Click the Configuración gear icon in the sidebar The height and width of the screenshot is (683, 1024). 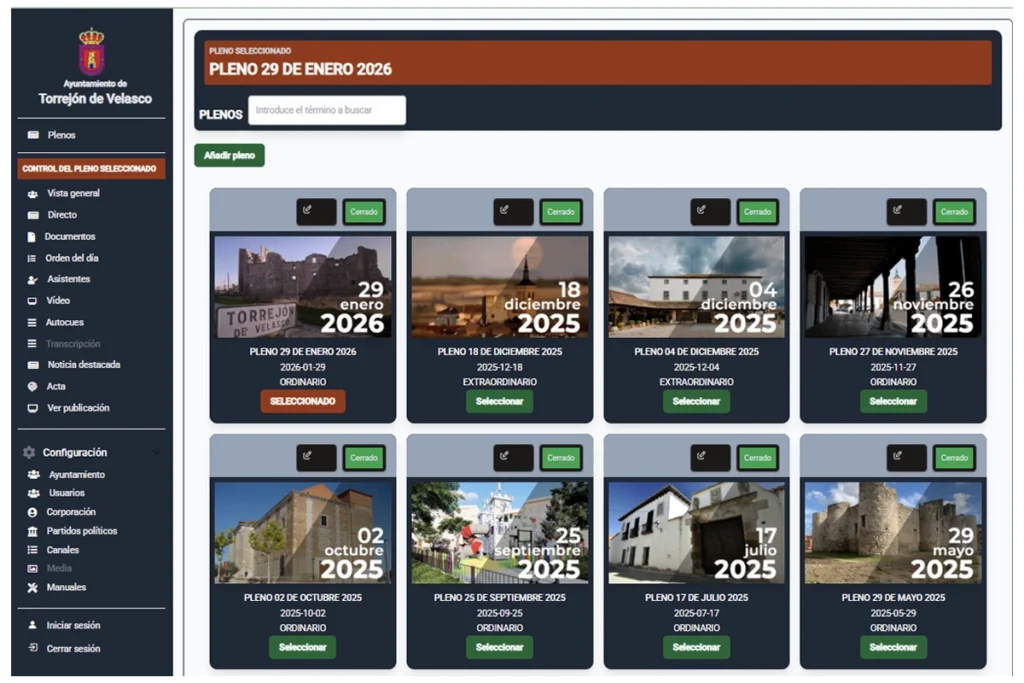pyautogui.click(x=29, y=452)
